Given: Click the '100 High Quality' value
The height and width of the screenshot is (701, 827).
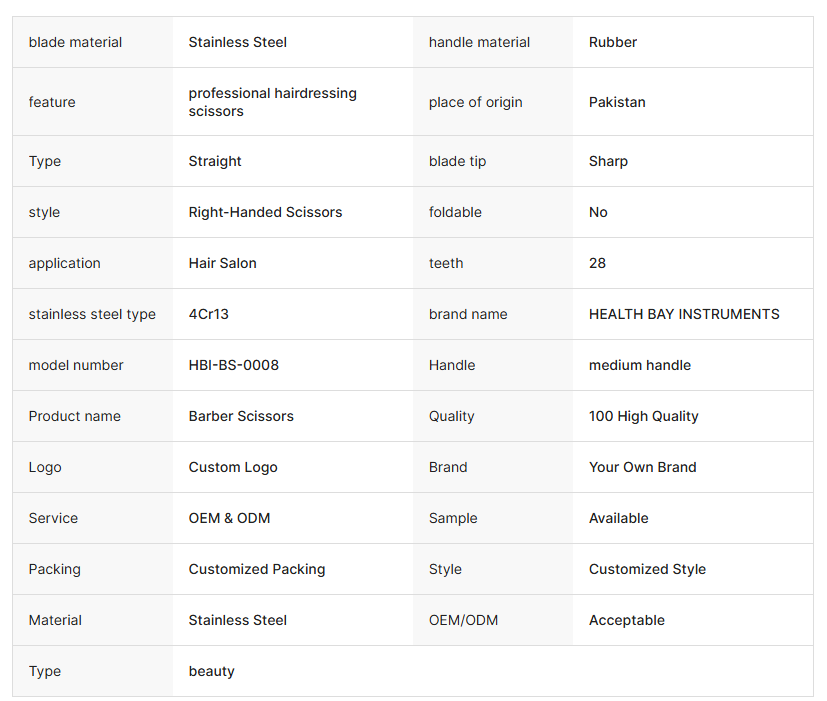Looking at the screenshot, I should point(643,416).
